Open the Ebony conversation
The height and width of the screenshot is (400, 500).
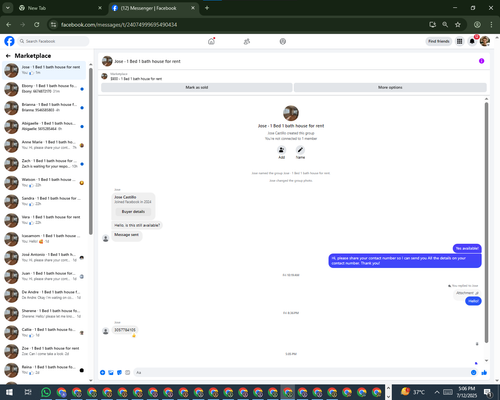[x=44, y=89]
